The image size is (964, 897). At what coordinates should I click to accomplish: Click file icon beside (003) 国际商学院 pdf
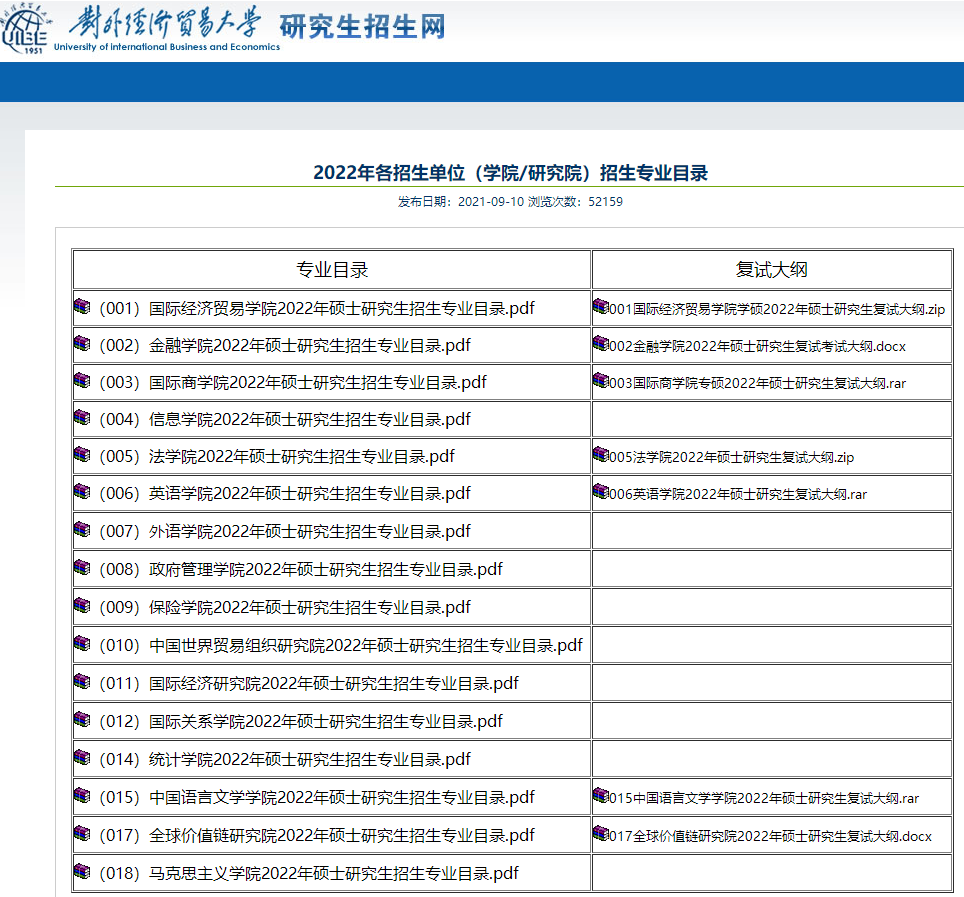tap(82, 381)
